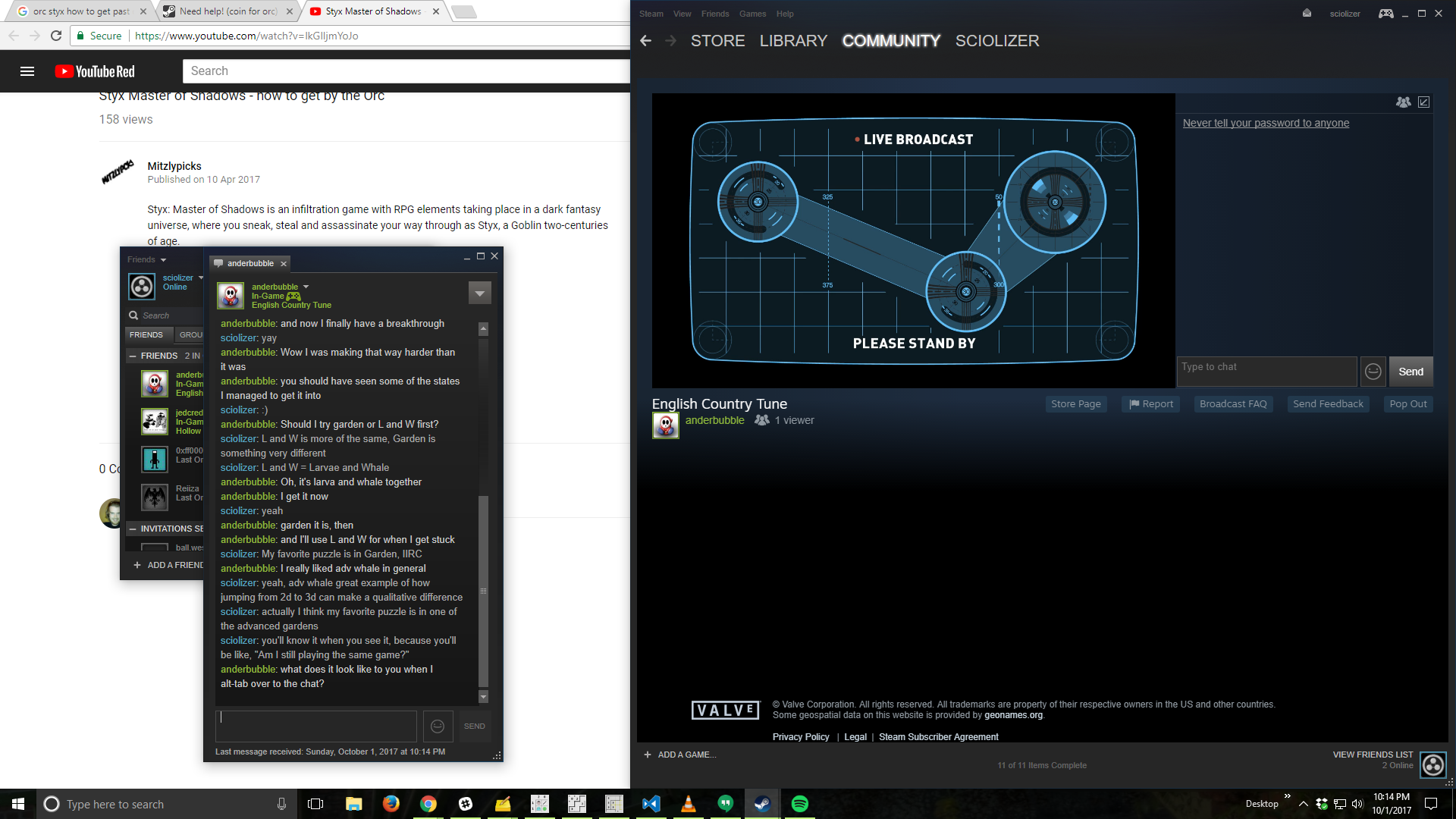This screenshot has width=1456, height=819.
Task: Open anderbubble name dropdown in chat
Action: pos(306,287)
